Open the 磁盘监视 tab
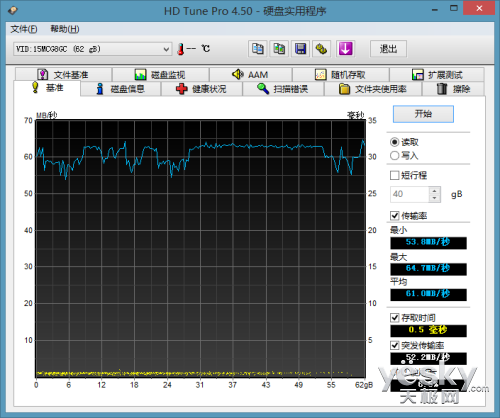 (160, 74)
